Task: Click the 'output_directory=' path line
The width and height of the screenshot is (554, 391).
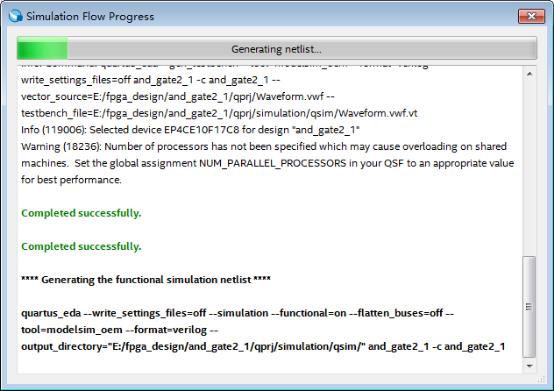Action: coord(263,346)
